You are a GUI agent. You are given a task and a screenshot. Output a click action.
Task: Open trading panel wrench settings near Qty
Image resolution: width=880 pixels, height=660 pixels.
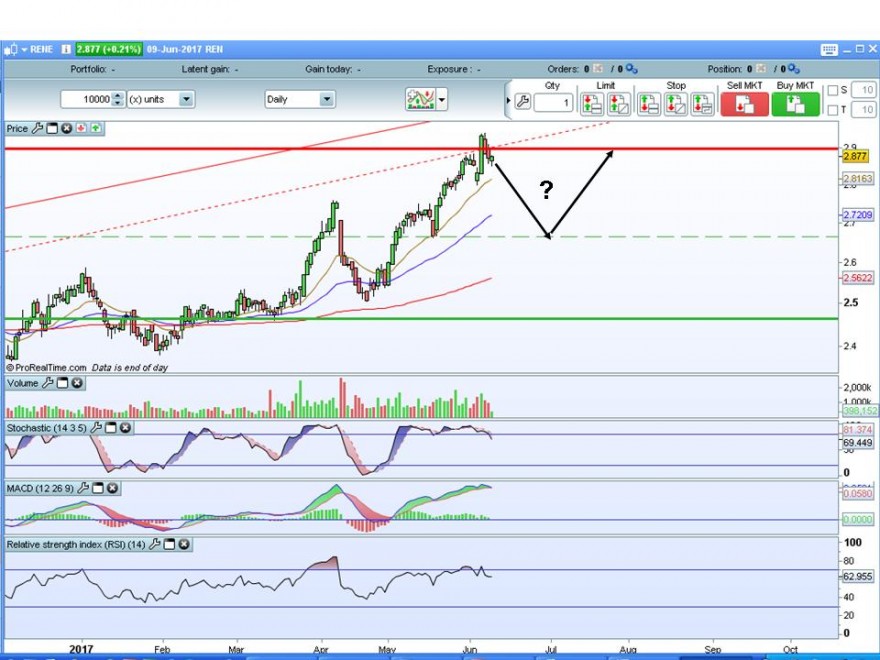(522, 102)
